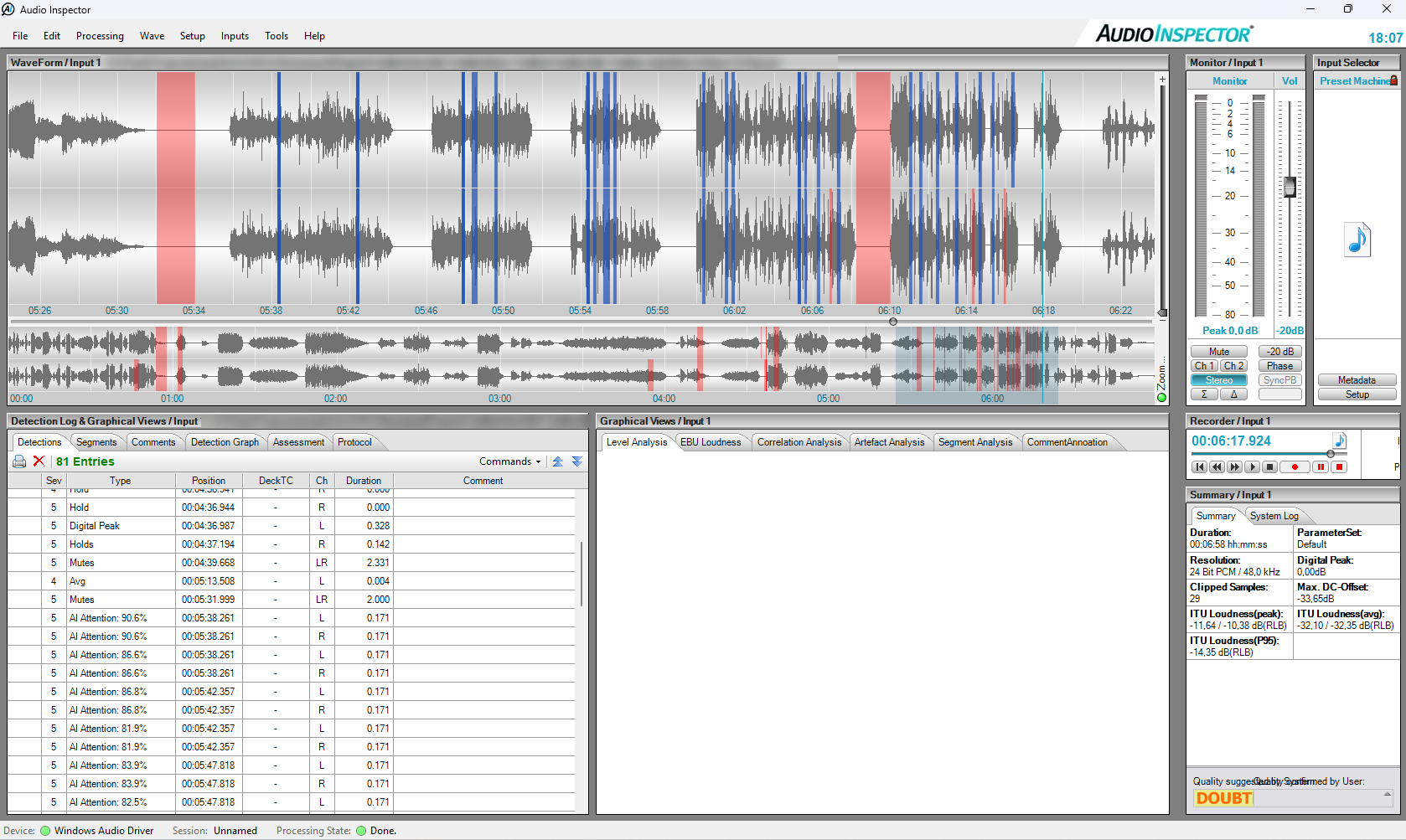Start recording with the red dot button

click(1295, 467)
